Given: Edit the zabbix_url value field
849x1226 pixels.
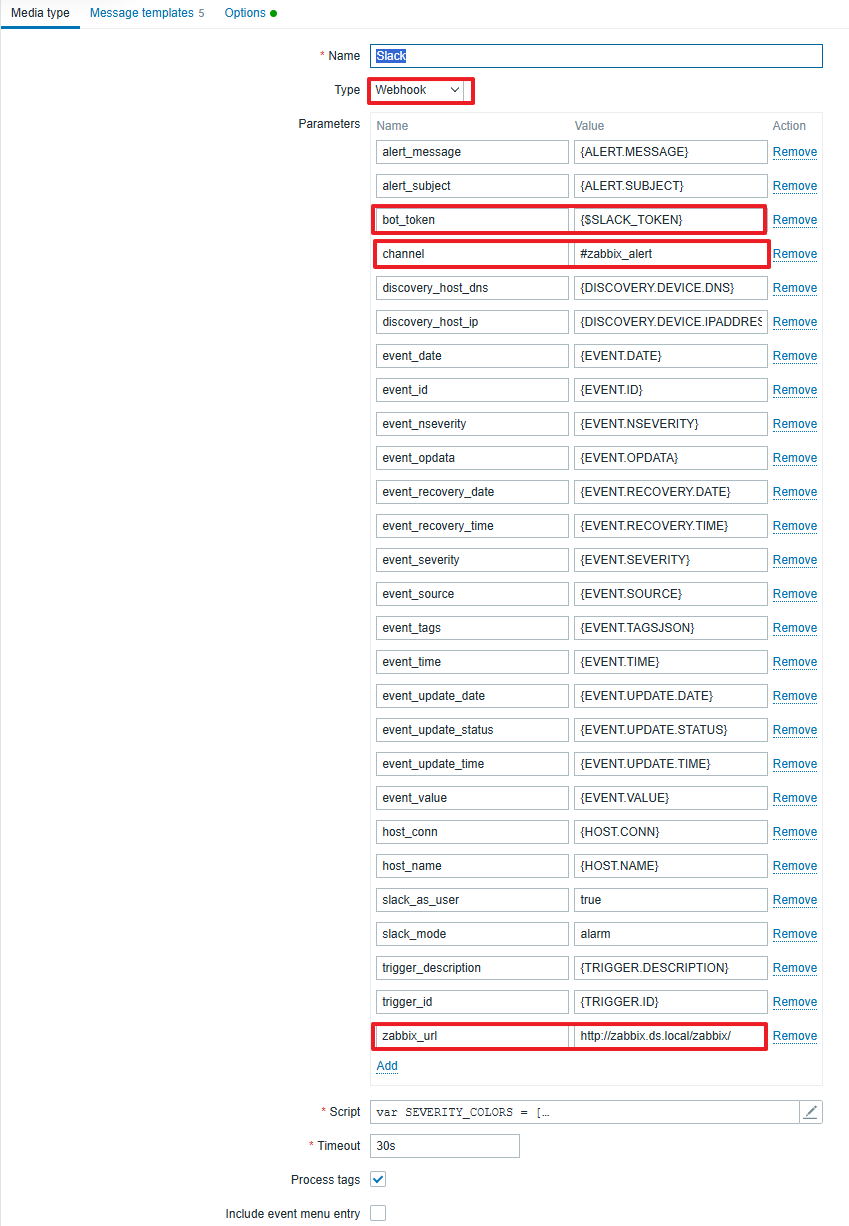Looking at the screenshot, I should point(671,1036).
